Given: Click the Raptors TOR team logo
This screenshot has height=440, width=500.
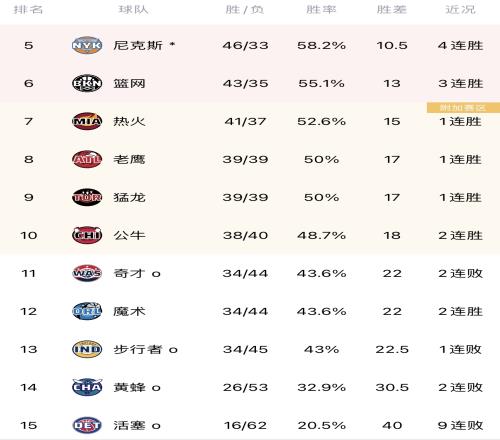Looking at the screenshot, I should [x=87, y=197].
